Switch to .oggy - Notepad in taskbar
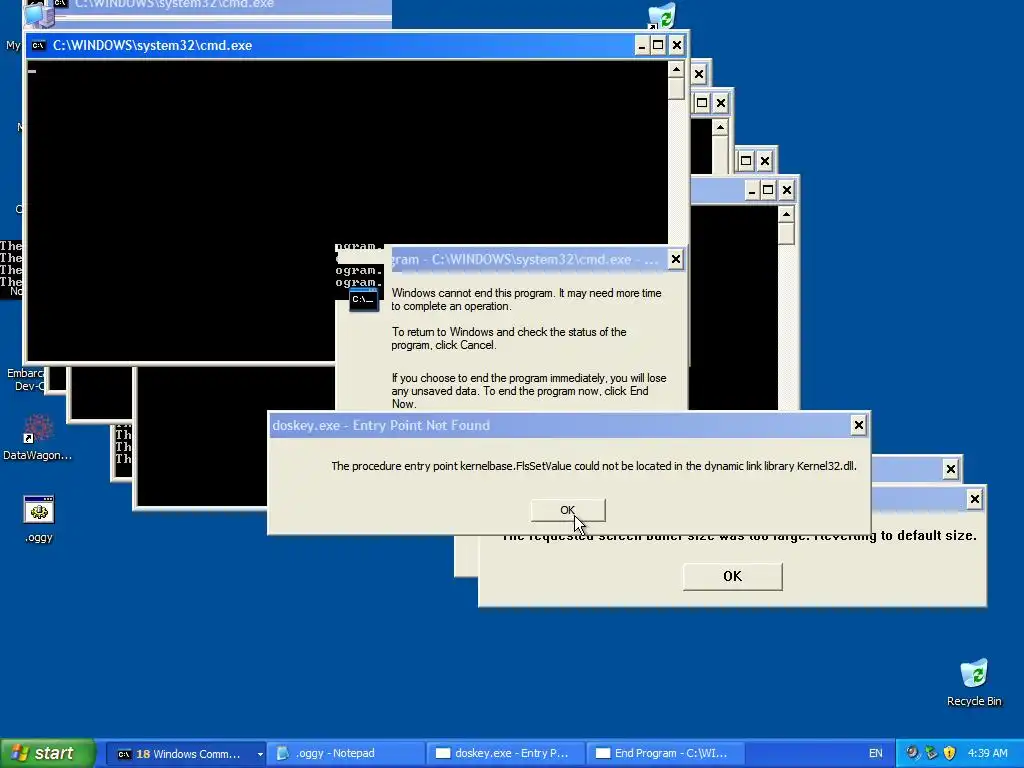The image size is (1024, 768). (345, 754)
